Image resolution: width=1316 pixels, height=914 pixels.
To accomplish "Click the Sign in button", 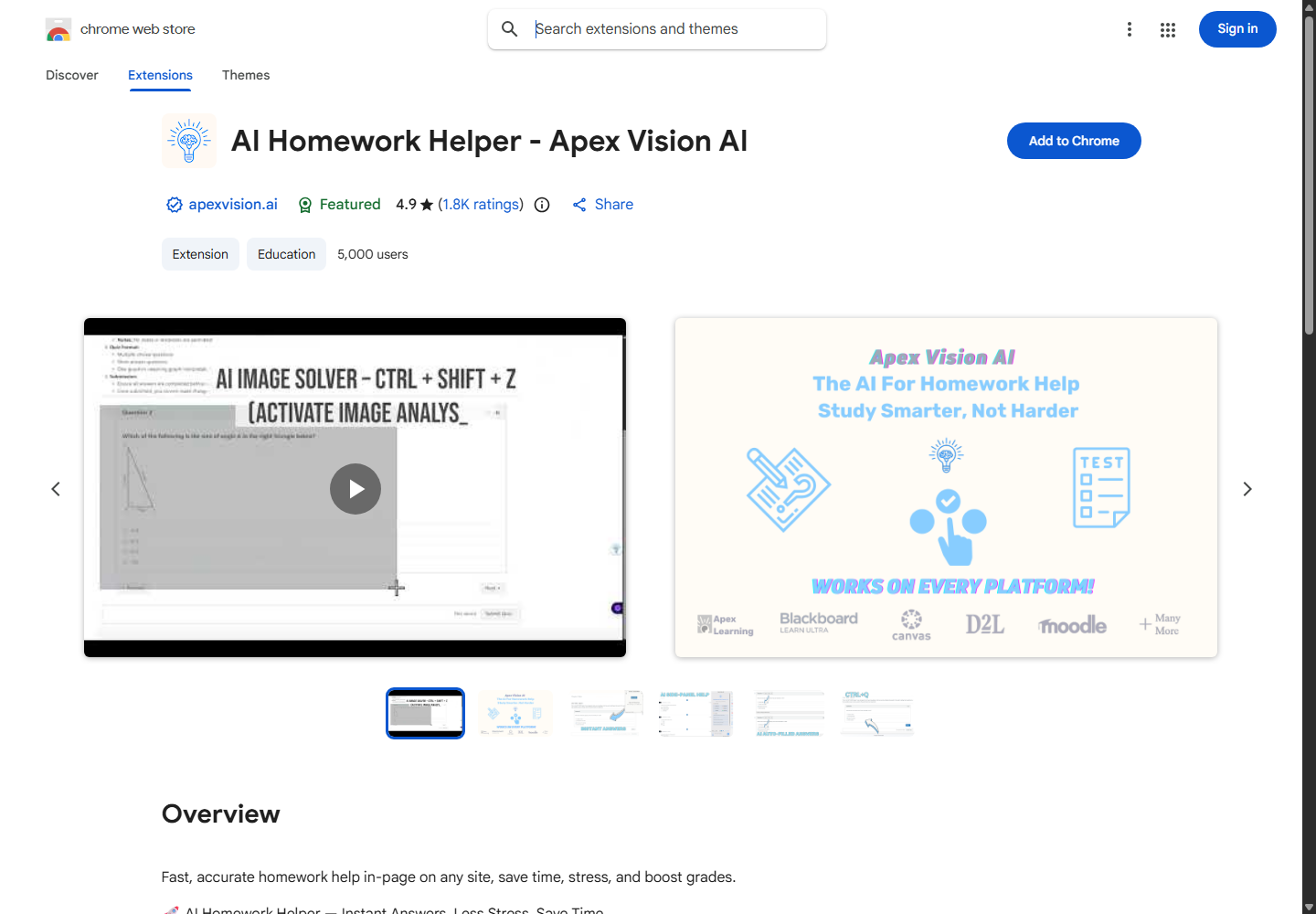I will click(x=1237, y=29).
